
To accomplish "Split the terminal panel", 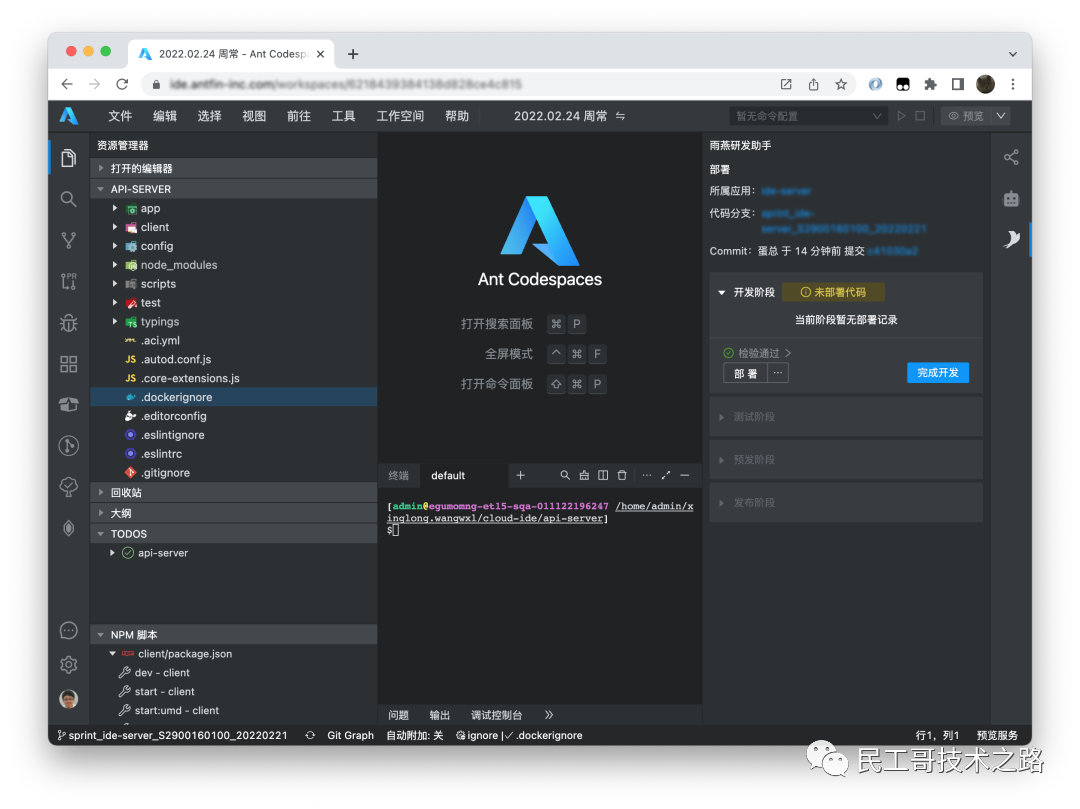I will point(603,475).
